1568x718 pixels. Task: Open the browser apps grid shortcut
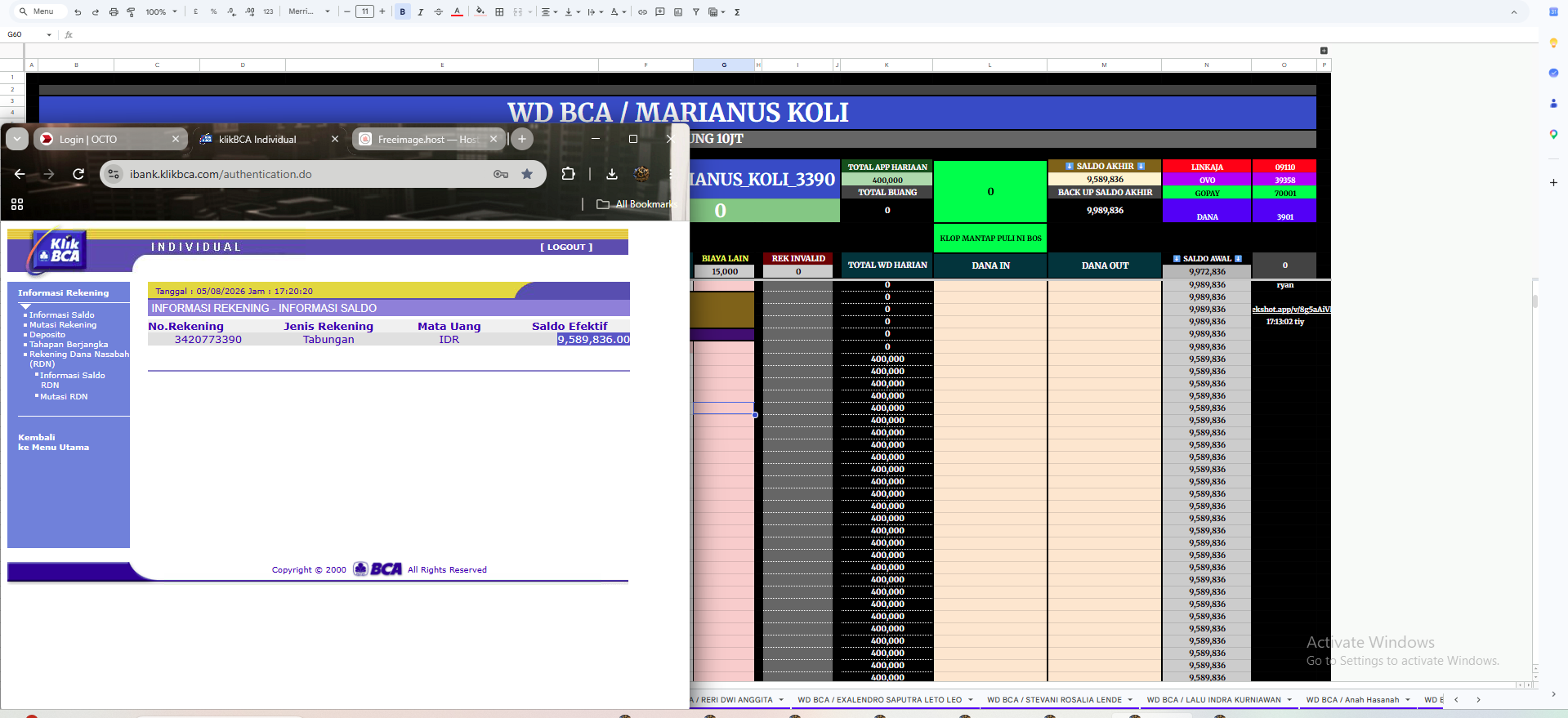17,204
